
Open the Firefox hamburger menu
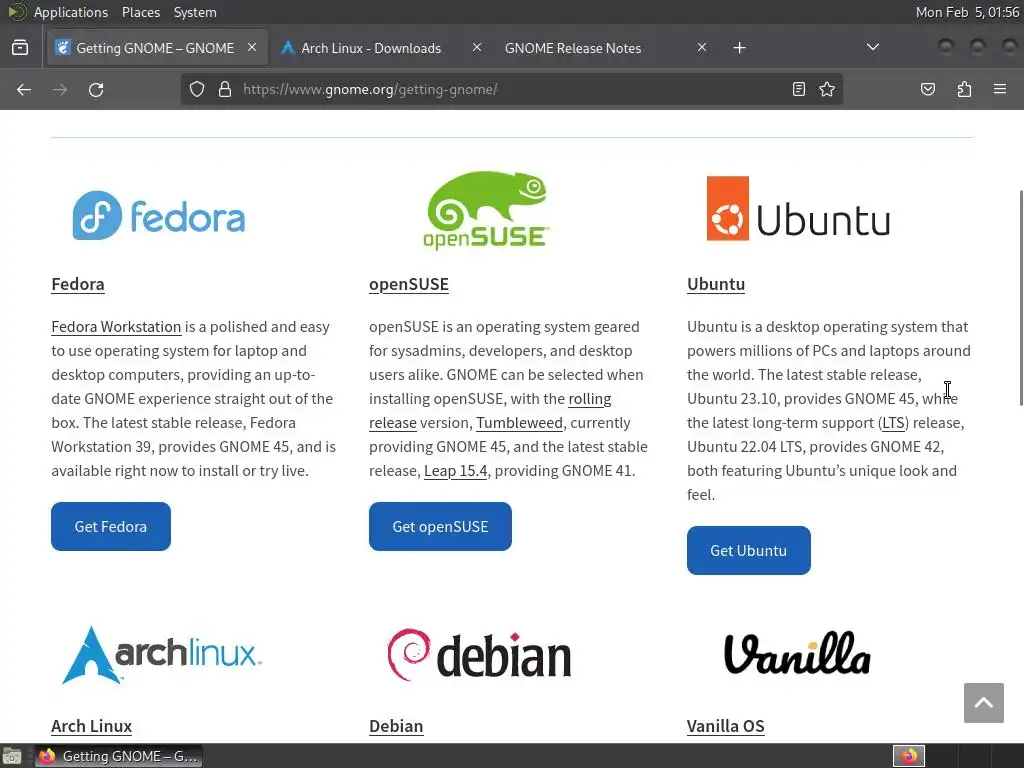[x=1000, y=89]
